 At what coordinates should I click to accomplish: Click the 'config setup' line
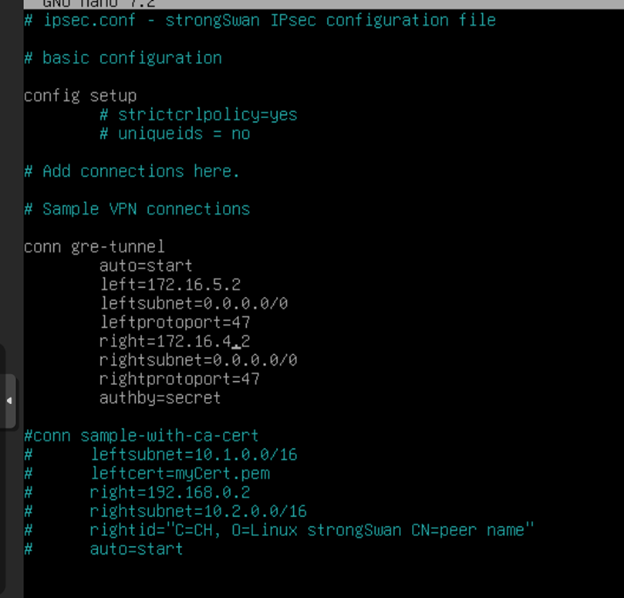(x=80, y=96)
